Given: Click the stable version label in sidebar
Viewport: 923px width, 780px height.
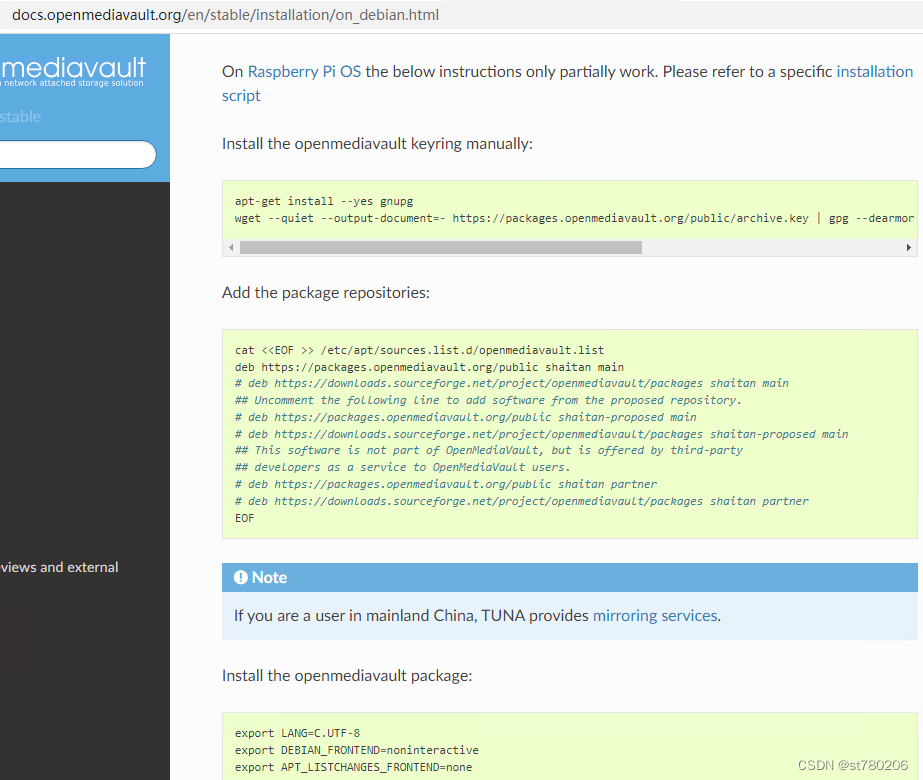Looking at the screenshot, I should pos(21,117).
